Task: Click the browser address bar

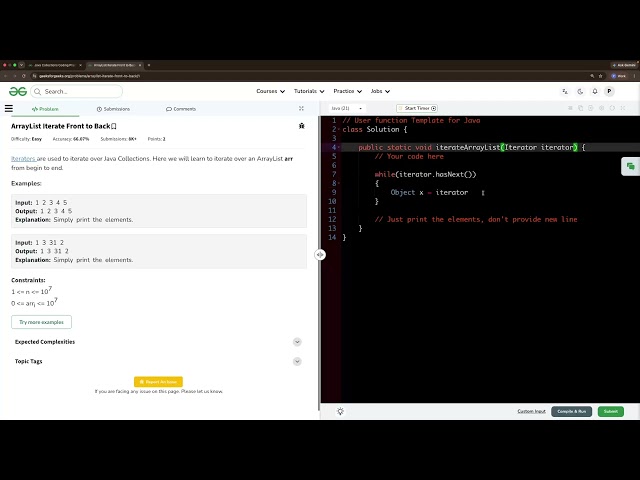Action: 310,76
